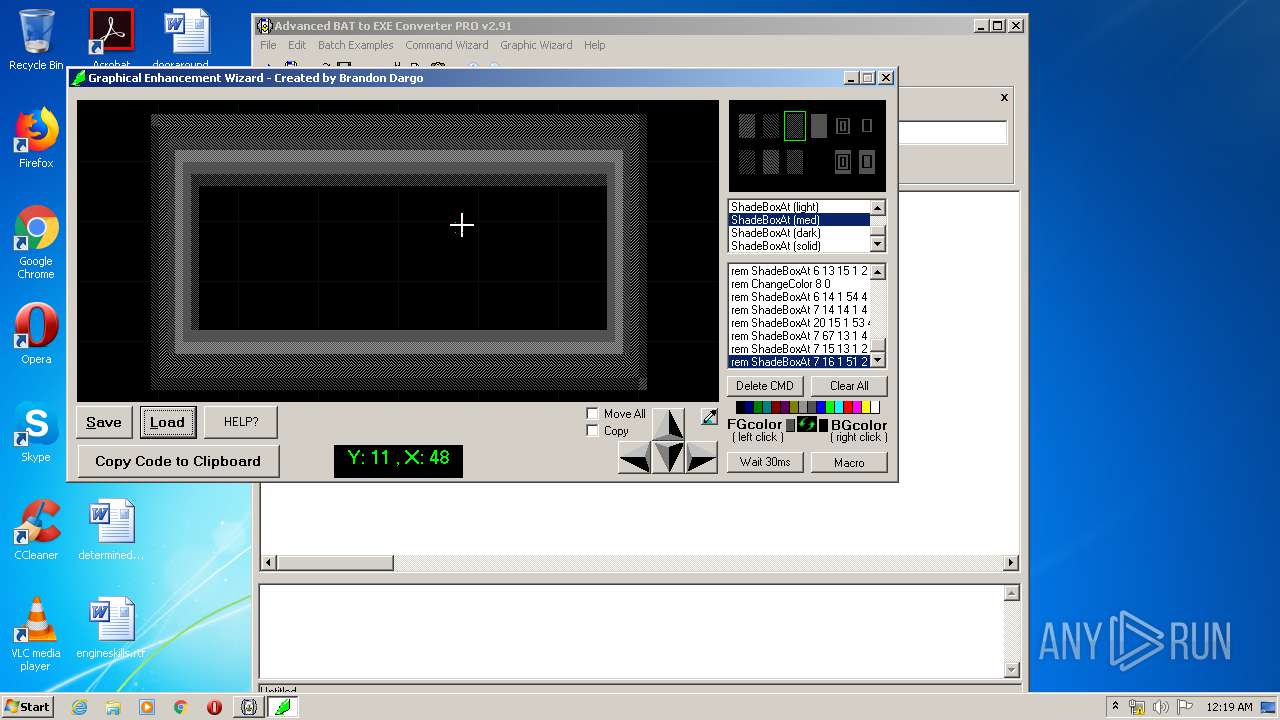Open the engineskills.rtf desktop file
This screenshot has width=1280, height=720.
point(111,628)
